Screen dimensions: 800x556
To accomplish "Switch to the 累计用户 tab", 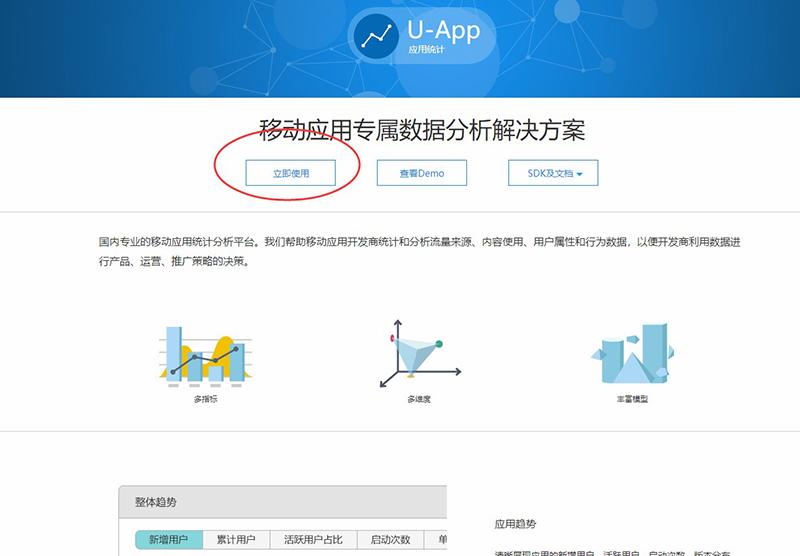I will [x=236, y=540].
